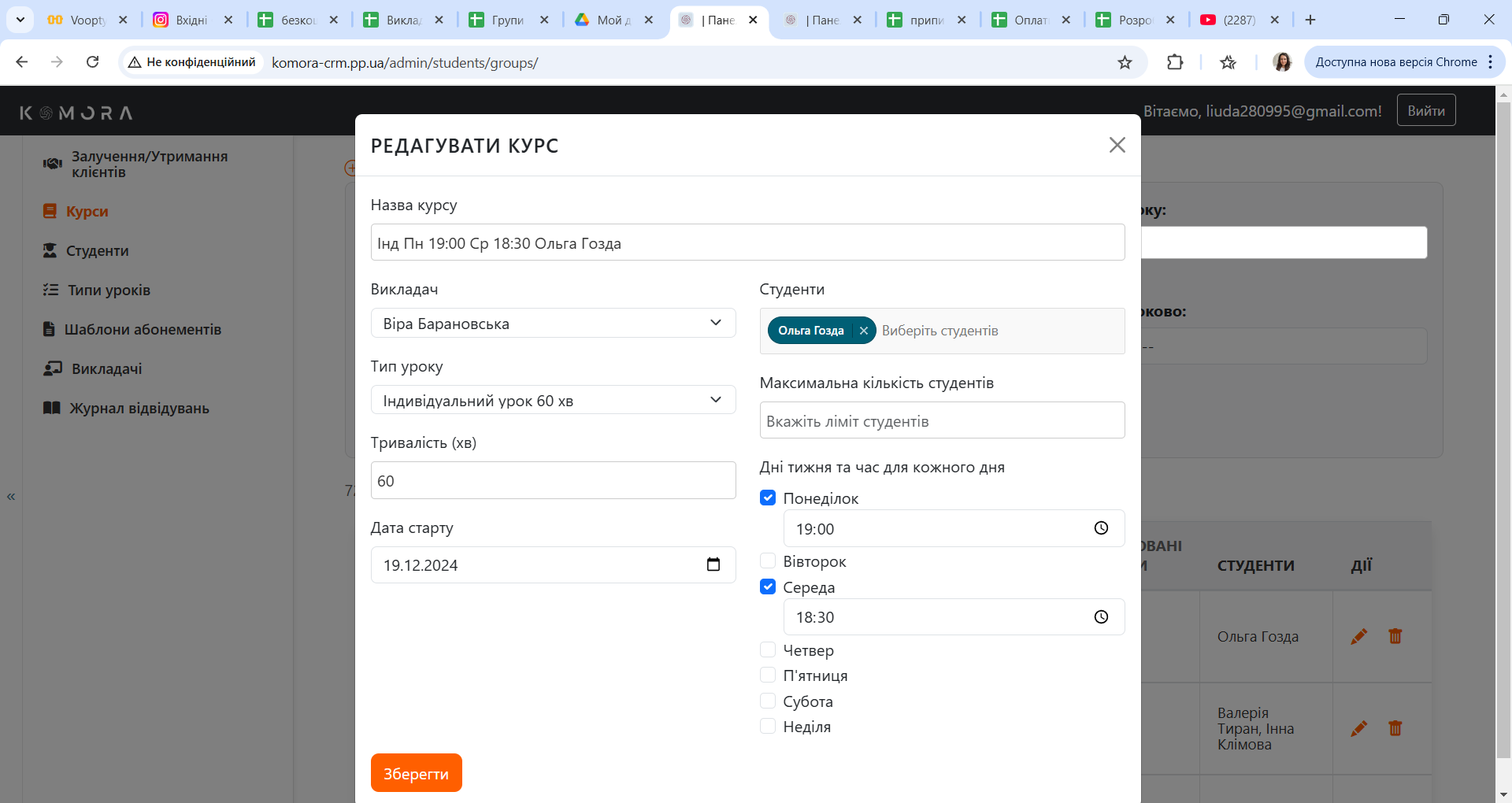This screenshot has width=1512, height=803.
Task: Open Chrome tab search dropdown
Action: pyautogui.click(x=20, y=20)
